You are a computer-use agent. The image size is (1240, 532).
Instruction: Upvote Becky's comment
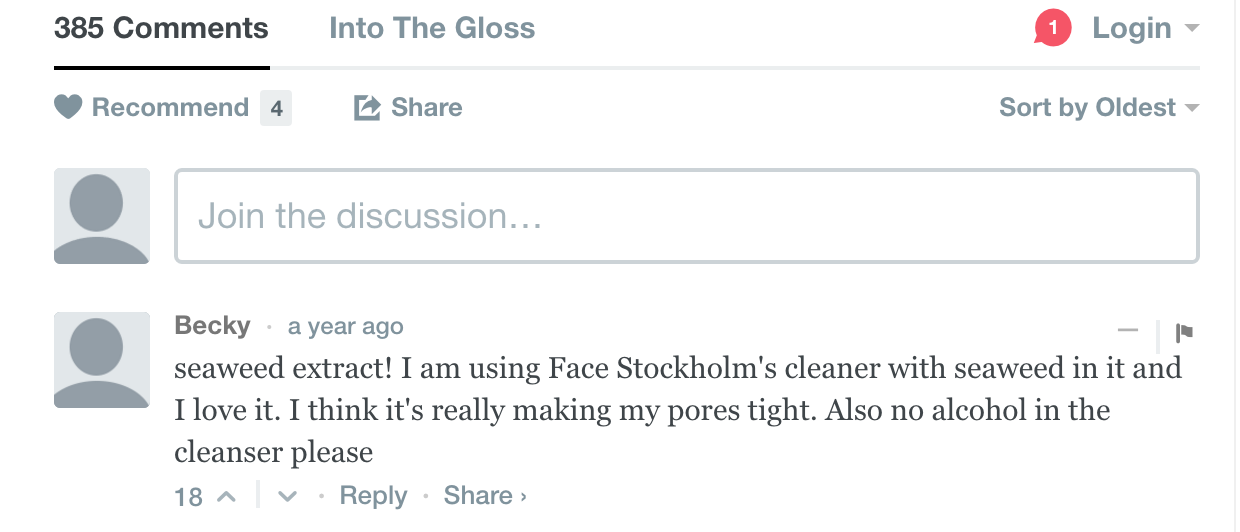(226, 496)
